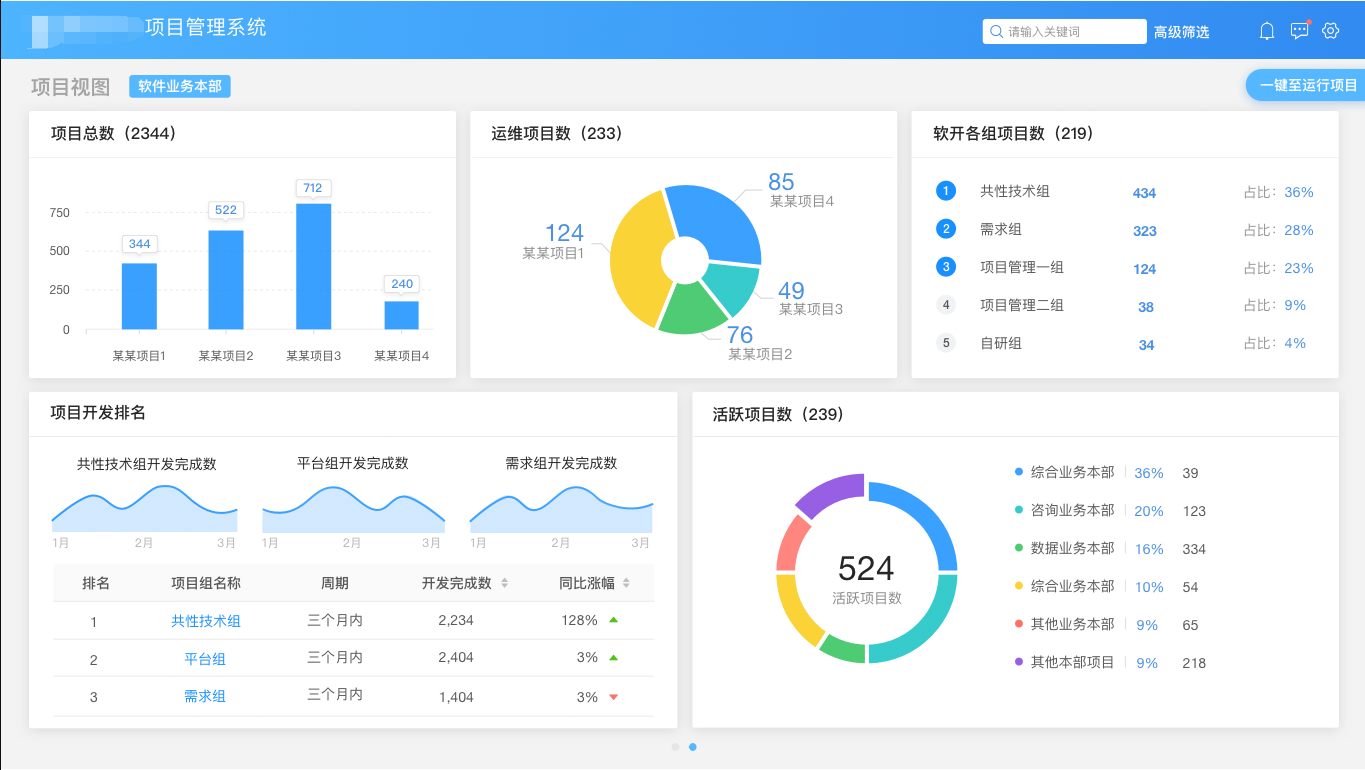The height and width of the screenshot is (770, 1365).
Task: Go to the first carousel page dot
Action: tap(675, 747)
